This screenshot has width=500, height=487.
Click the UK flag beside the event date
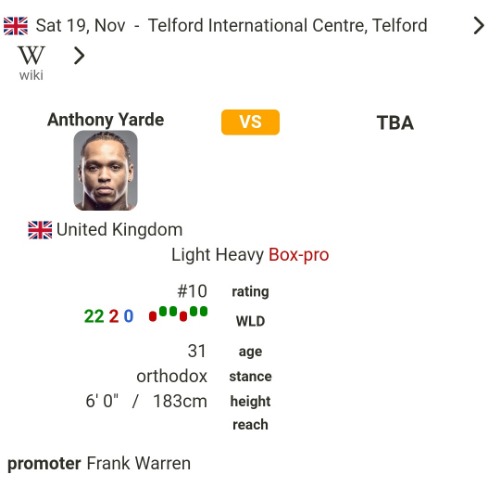click(x=16, y=26)
